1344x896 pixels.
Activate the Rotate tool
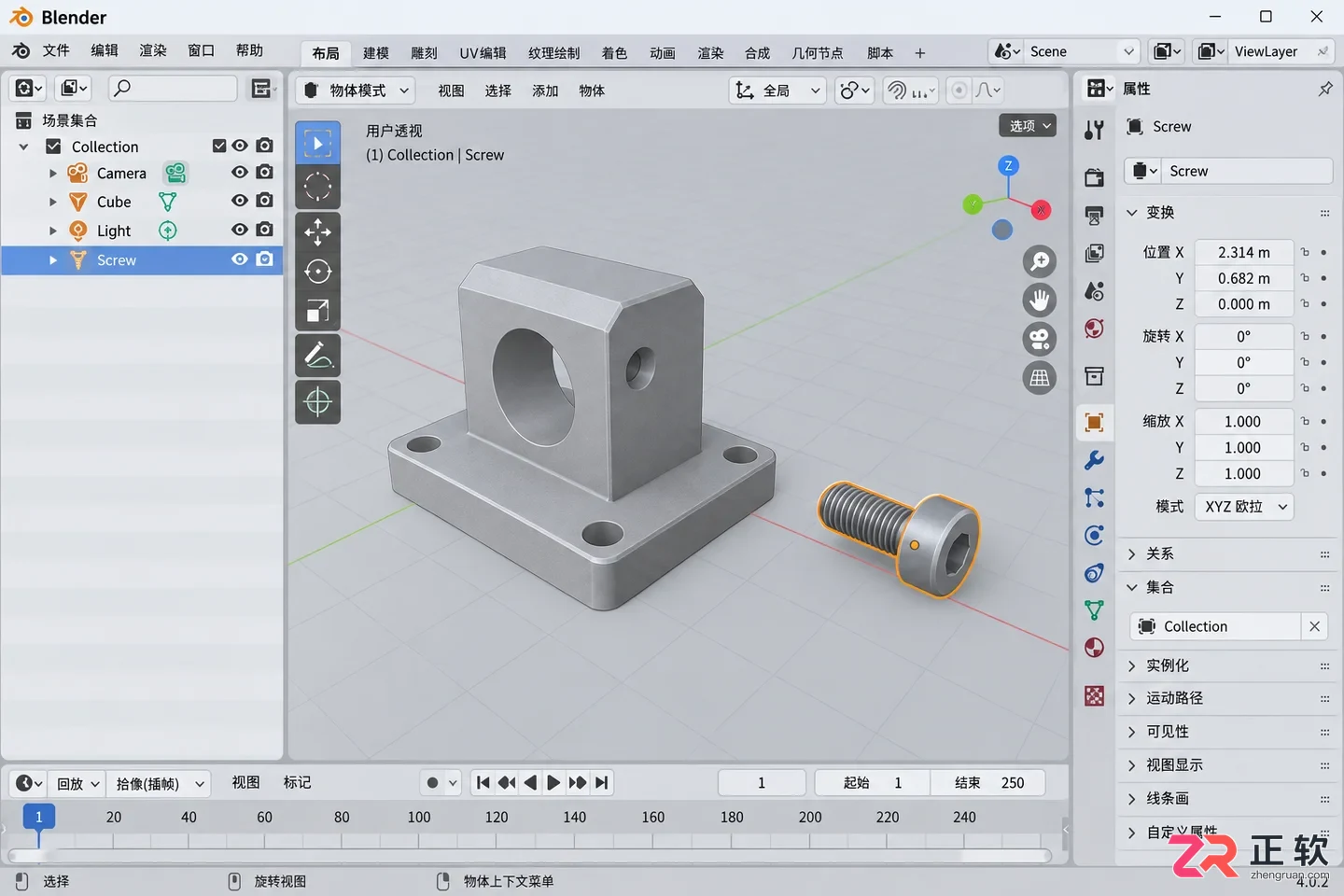[317, 272]
